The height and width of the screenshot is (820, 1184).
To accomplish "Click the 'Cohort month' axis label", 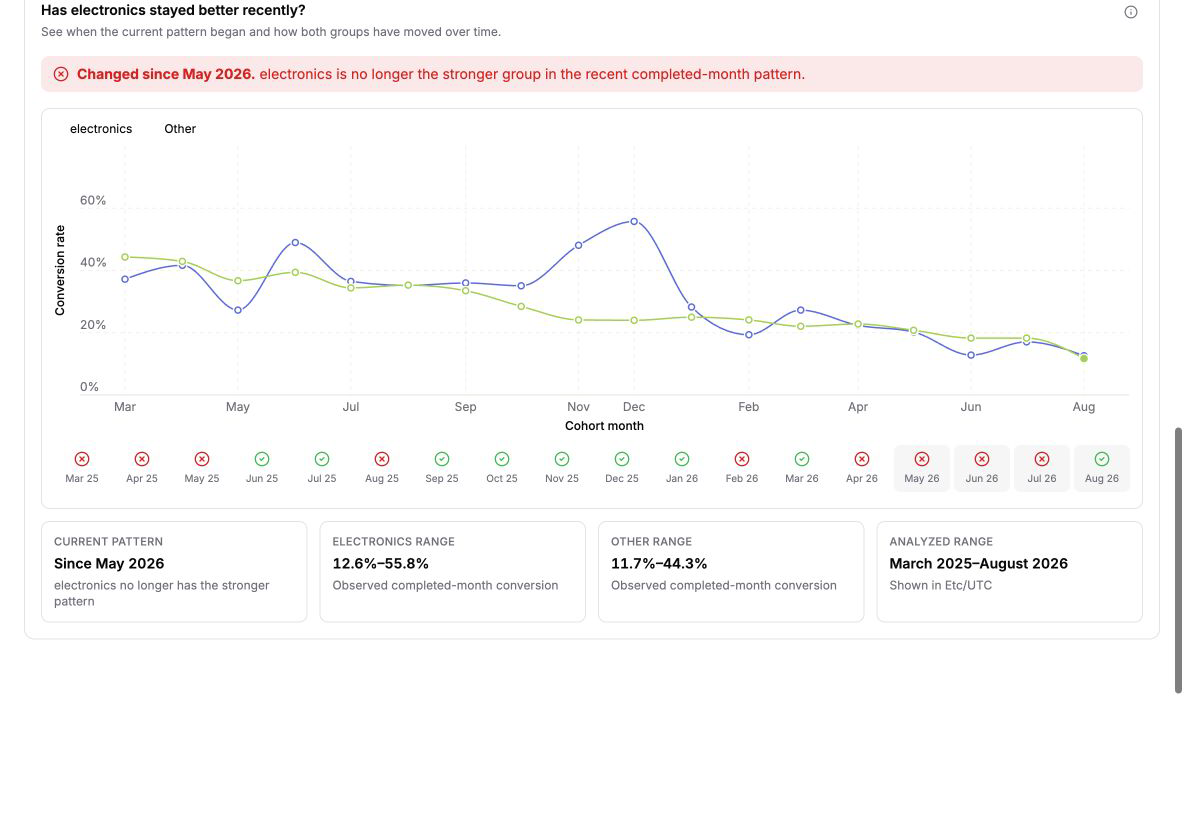I will click(x=604, y=426).
